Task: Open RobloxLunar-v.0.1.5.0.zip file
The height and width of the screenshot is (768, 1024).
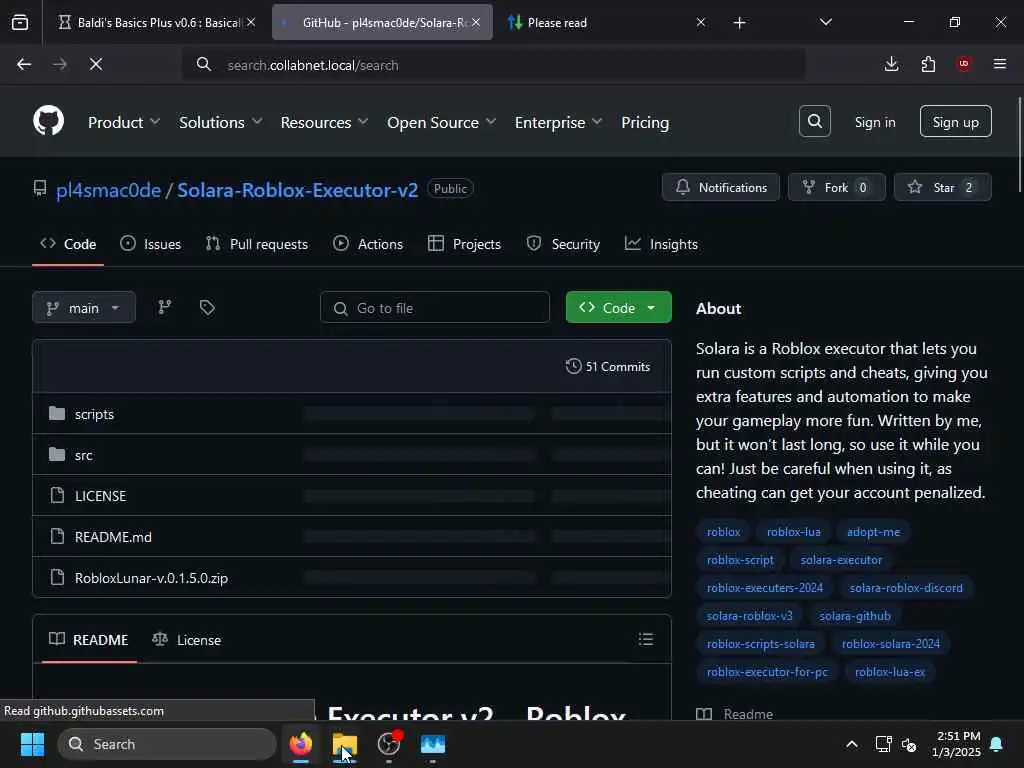Action: pyautogui.click(x=151, y=578)
